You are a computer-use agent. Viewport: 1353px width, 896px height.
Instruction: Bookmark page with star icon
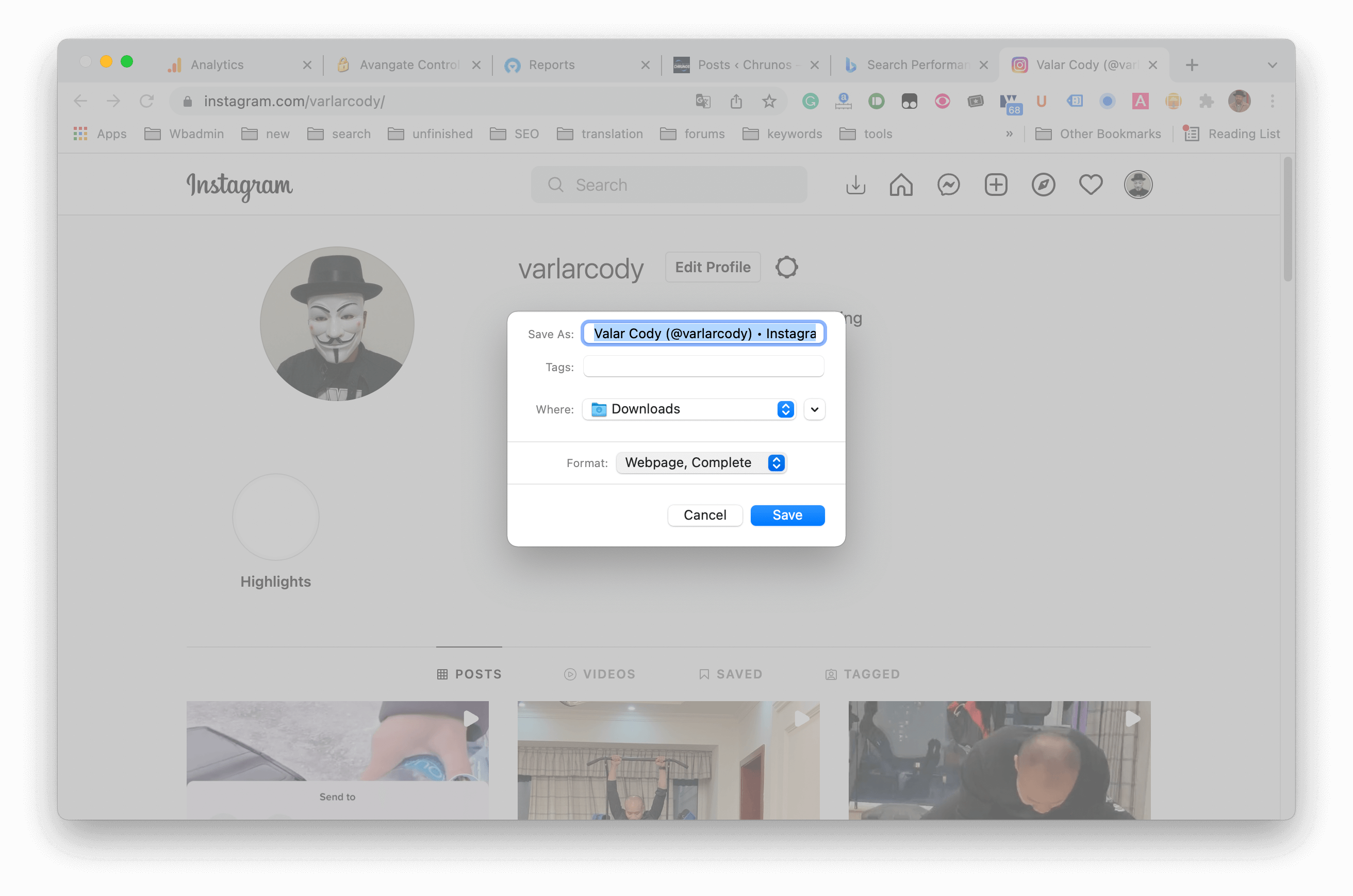[769, 101]
